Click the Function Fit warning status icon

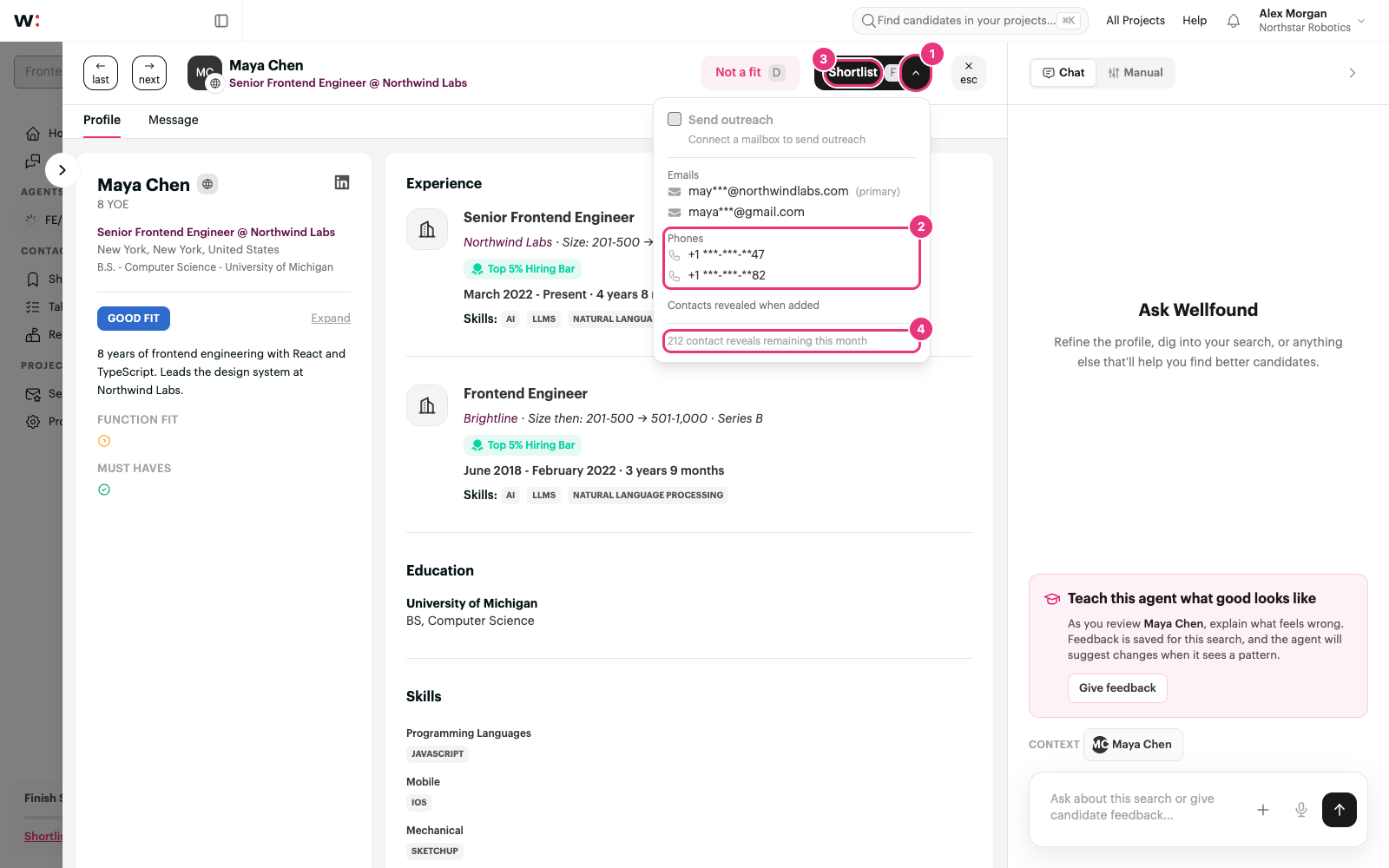click(104, 441)
